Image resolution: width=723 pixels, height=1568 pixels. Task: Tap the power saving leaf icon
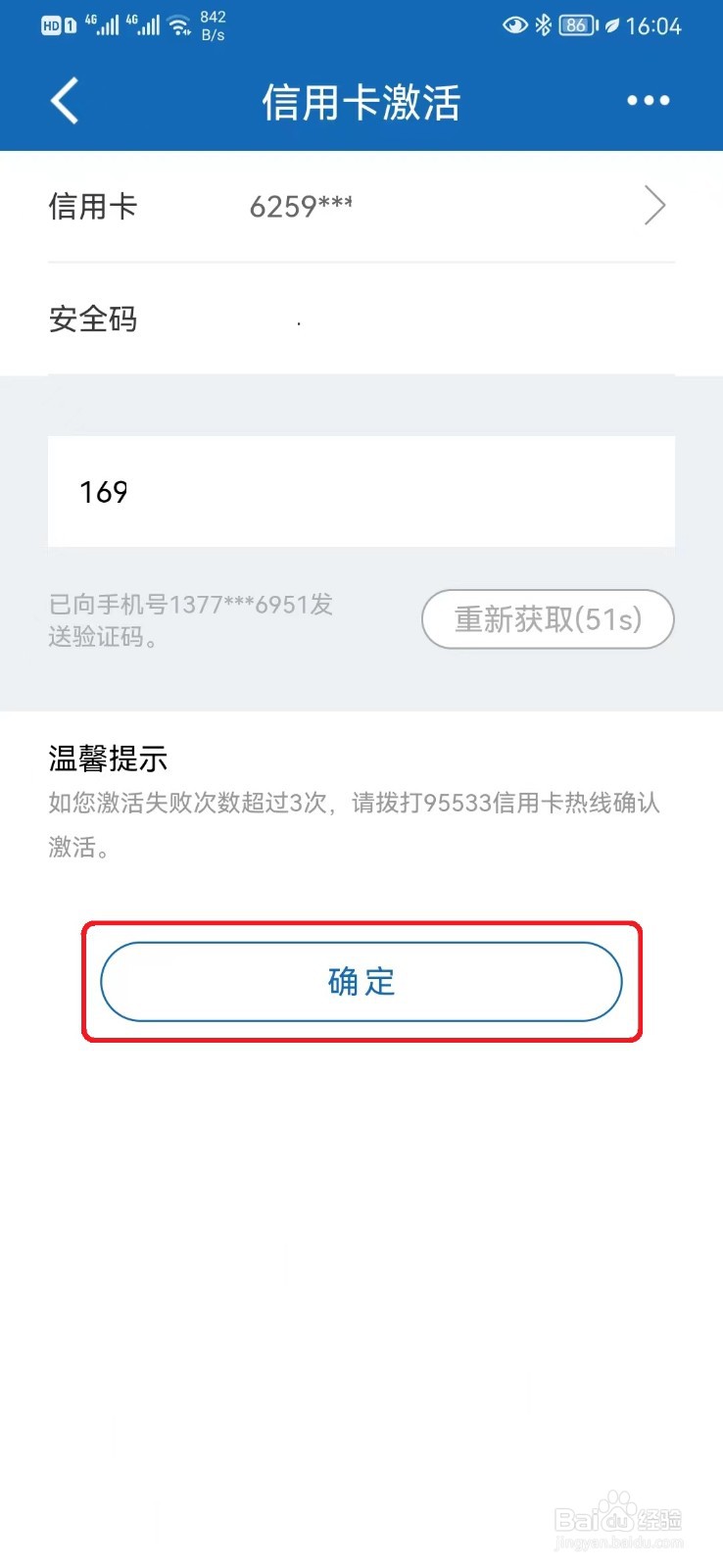(611, 26)
